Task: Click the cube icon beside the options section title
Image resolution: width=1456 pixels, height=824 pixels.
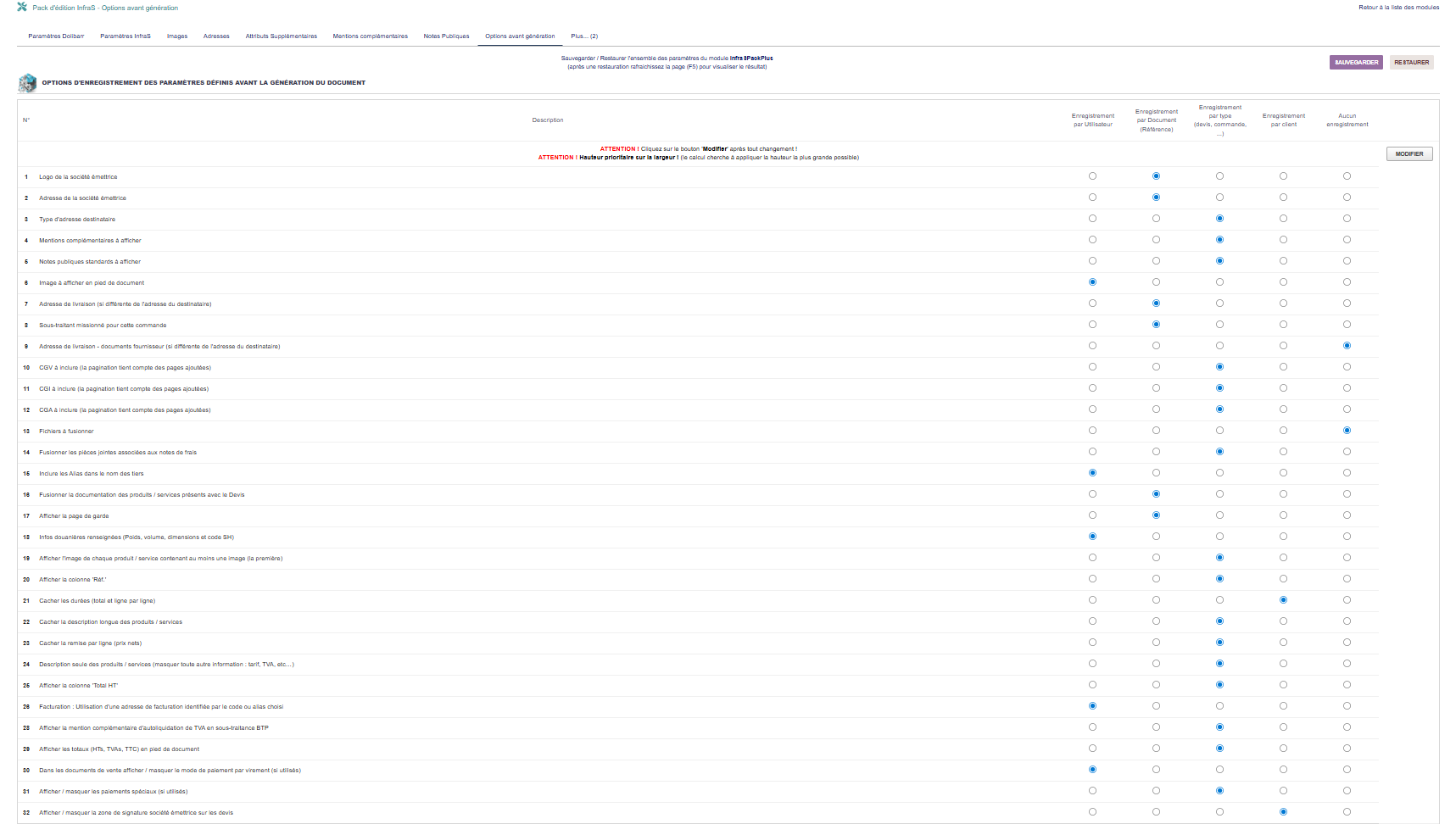Action: [x=27, y=83]
